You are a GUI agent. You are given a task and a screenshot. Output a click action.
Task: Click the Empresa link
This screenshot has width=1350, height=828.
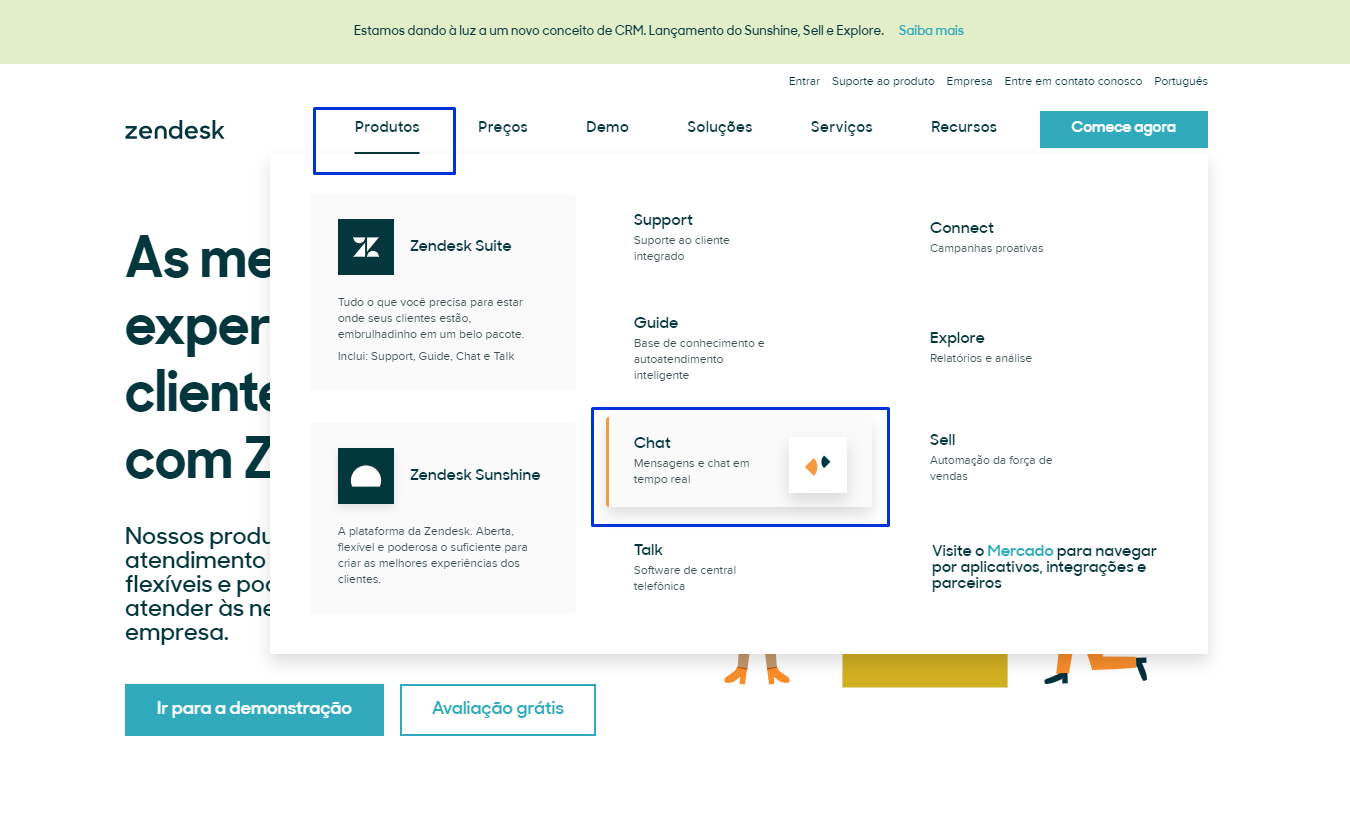[969, 81]
